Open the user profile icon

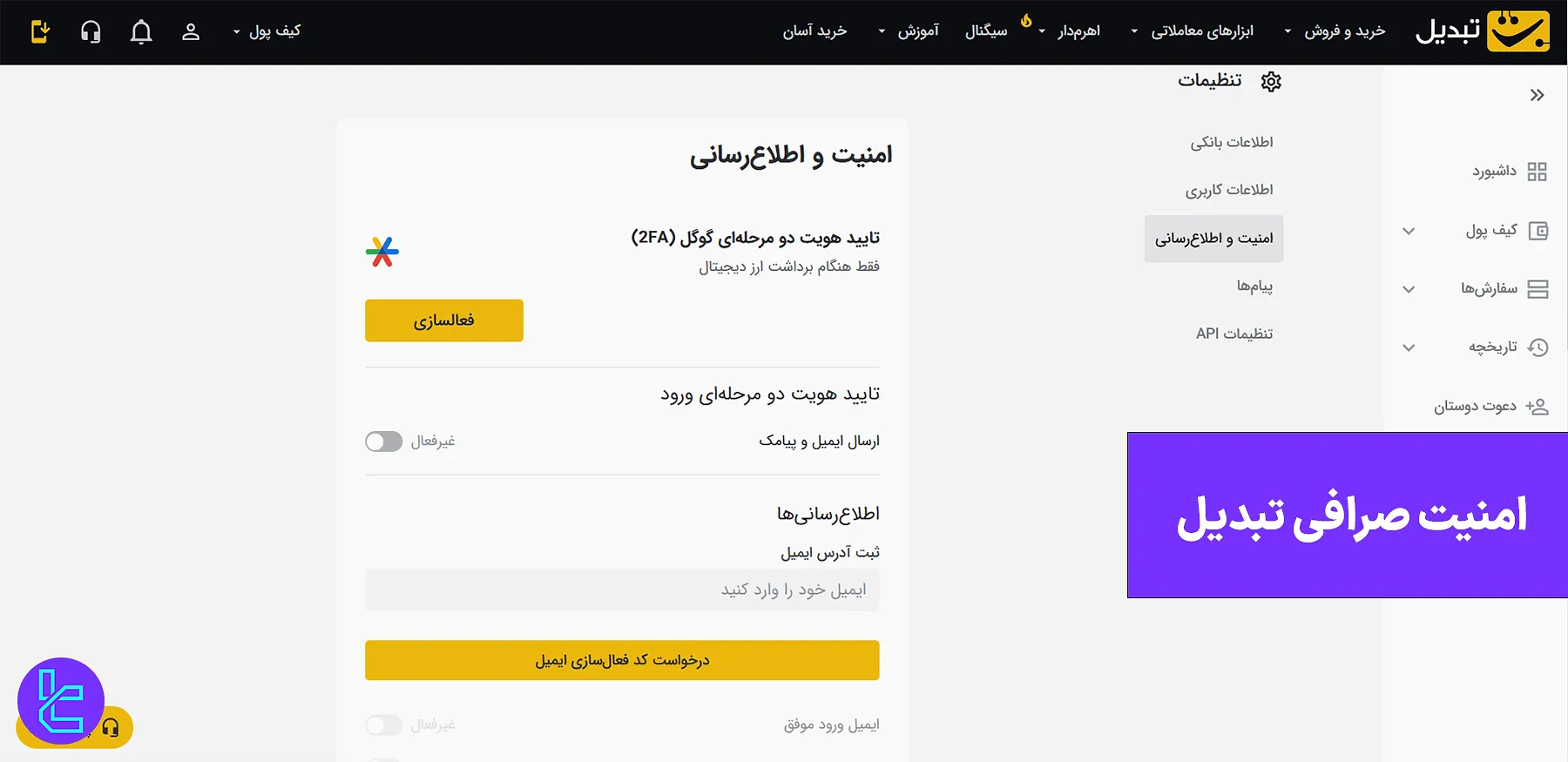(191, 32)
